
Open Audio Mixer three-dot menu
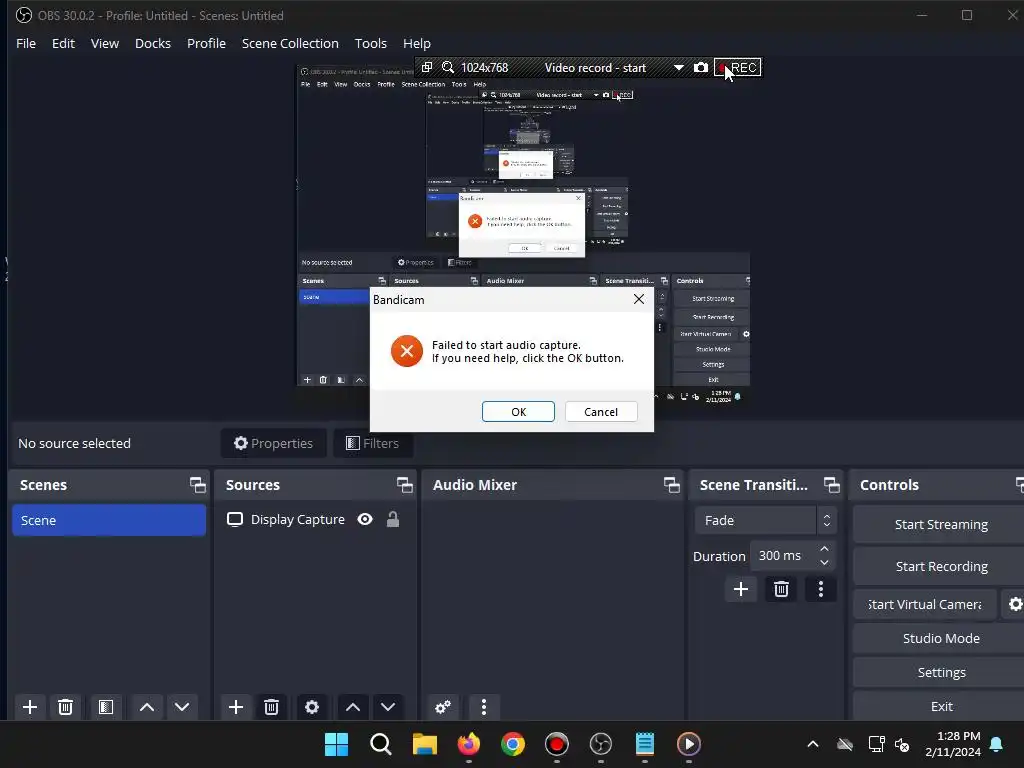click(x=483, y=707)
